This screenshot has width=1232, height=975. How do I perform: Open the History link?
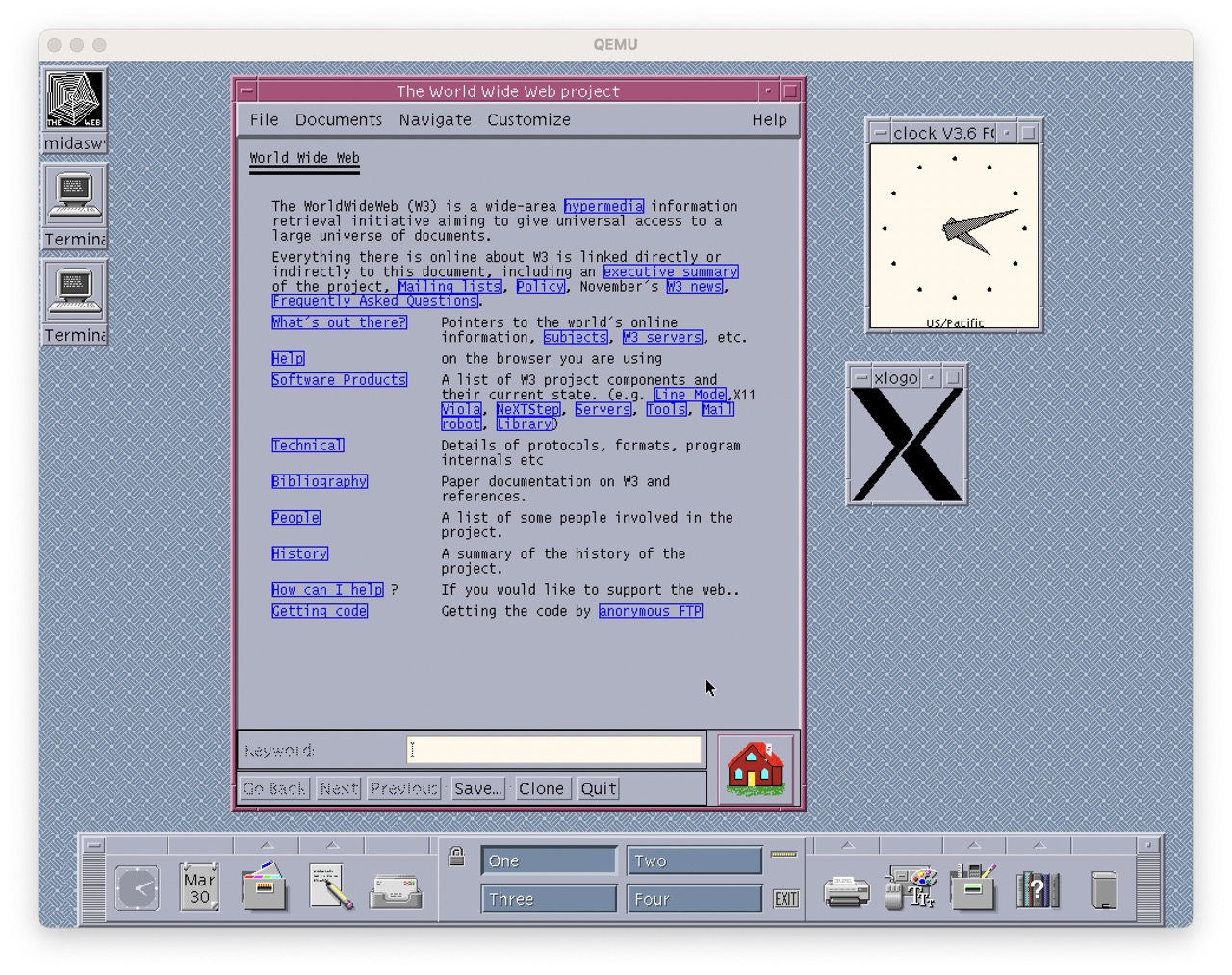click(299, 553)
